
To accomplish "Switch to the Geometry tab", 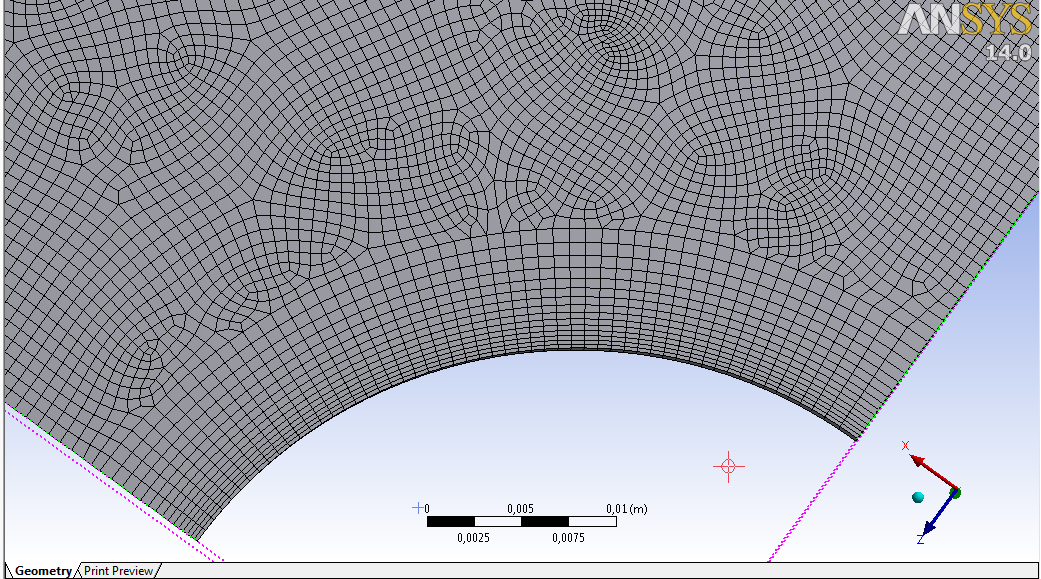I will pos(43,571).
